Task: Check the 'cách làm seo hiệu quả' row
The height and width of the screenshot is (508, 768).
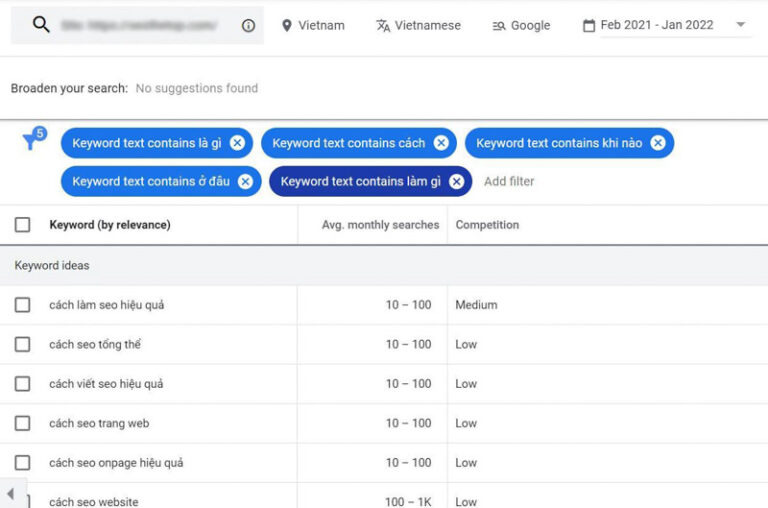Action: (x=22, y=305)
